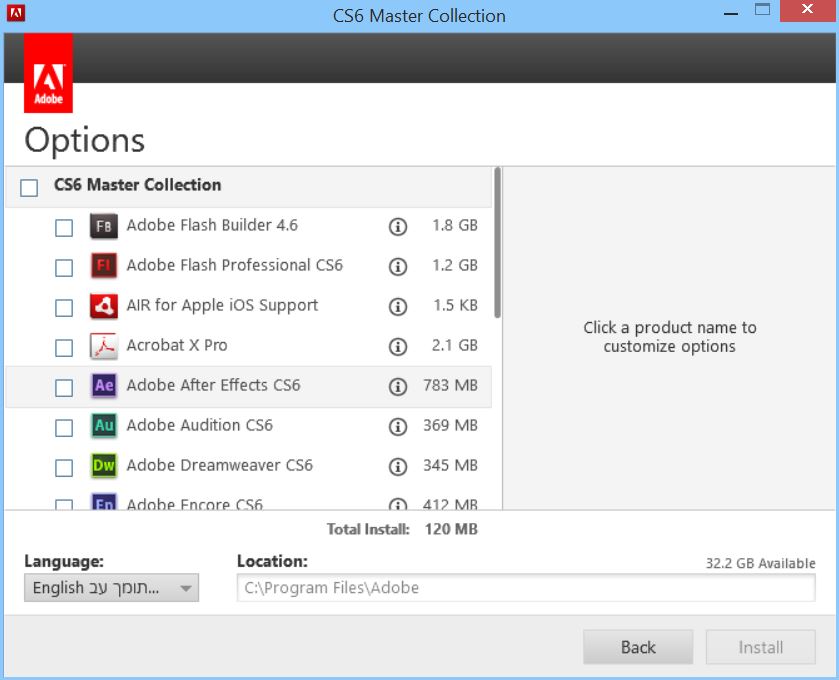
Task: Click the Flash Builder FB icon
Action: click(x=104, y=226)
